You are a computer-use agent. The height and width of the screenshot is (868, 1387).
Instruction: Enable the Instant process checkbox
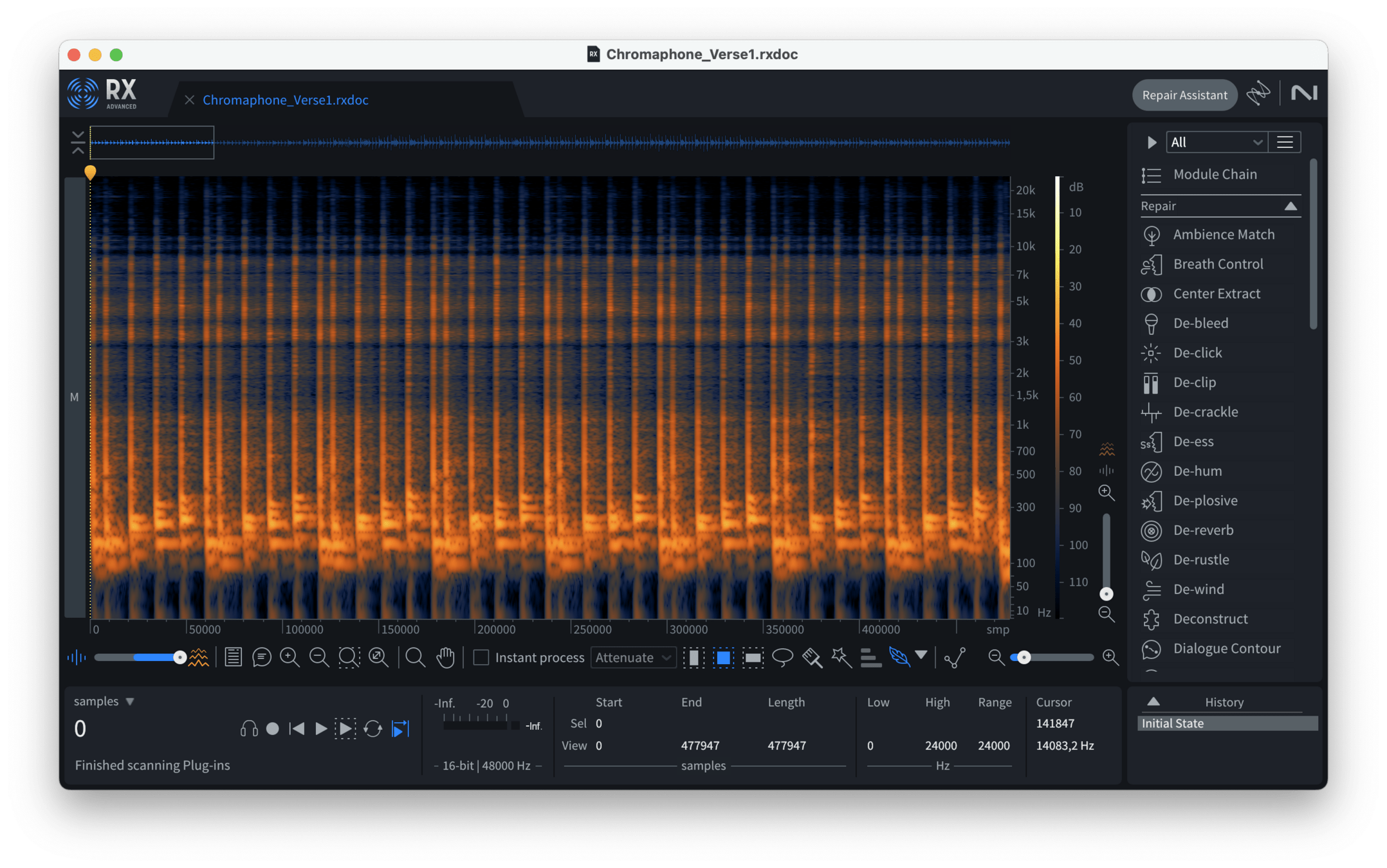click(x=481, y=657)
